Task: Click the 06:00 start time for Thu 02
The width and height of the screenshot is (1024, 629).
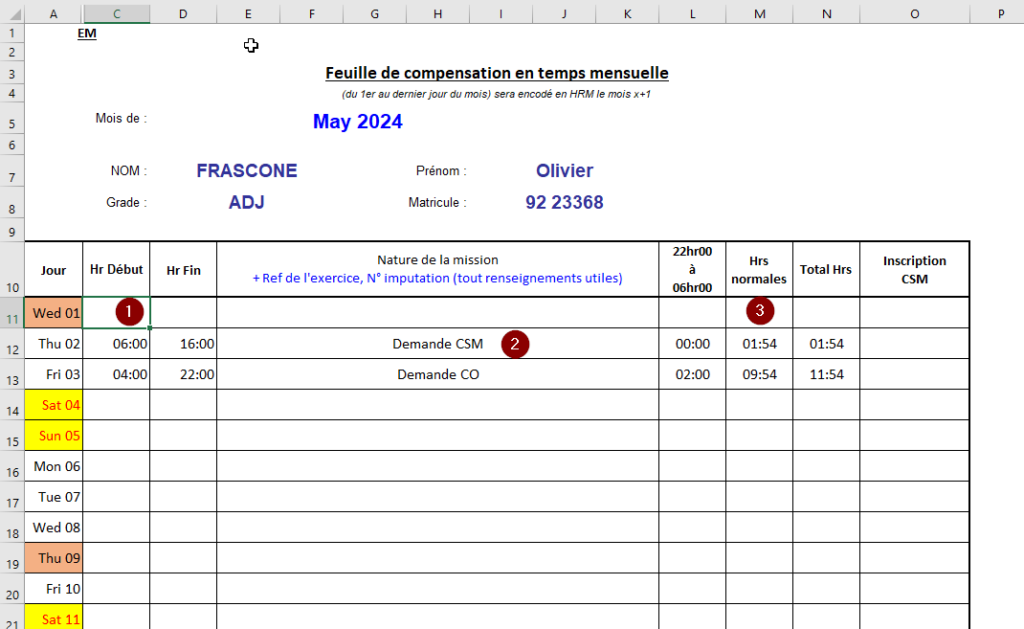Action: tap(117, 344)
